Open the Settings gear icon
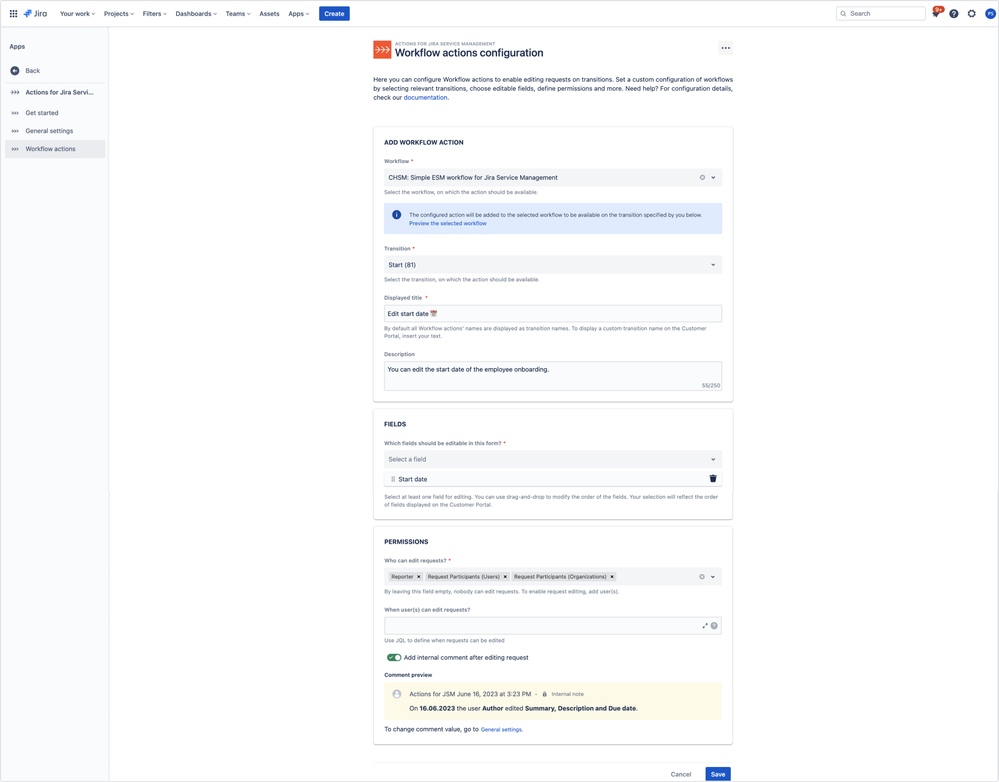The height and width of the screenshot is (782, 999). [x=972, y=13]
